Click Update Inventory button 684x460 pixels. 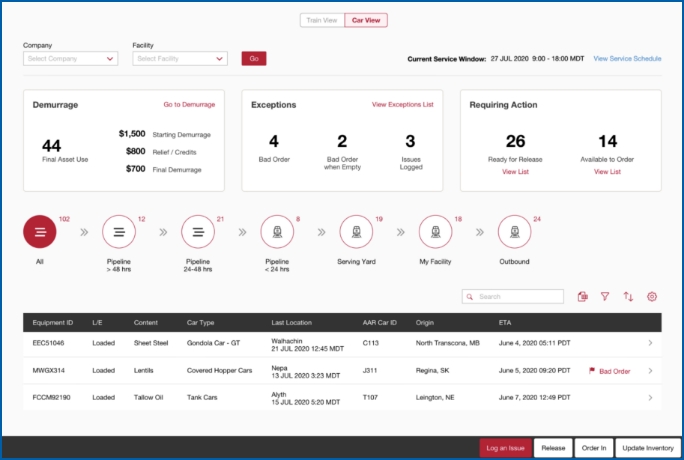point(648,448)
